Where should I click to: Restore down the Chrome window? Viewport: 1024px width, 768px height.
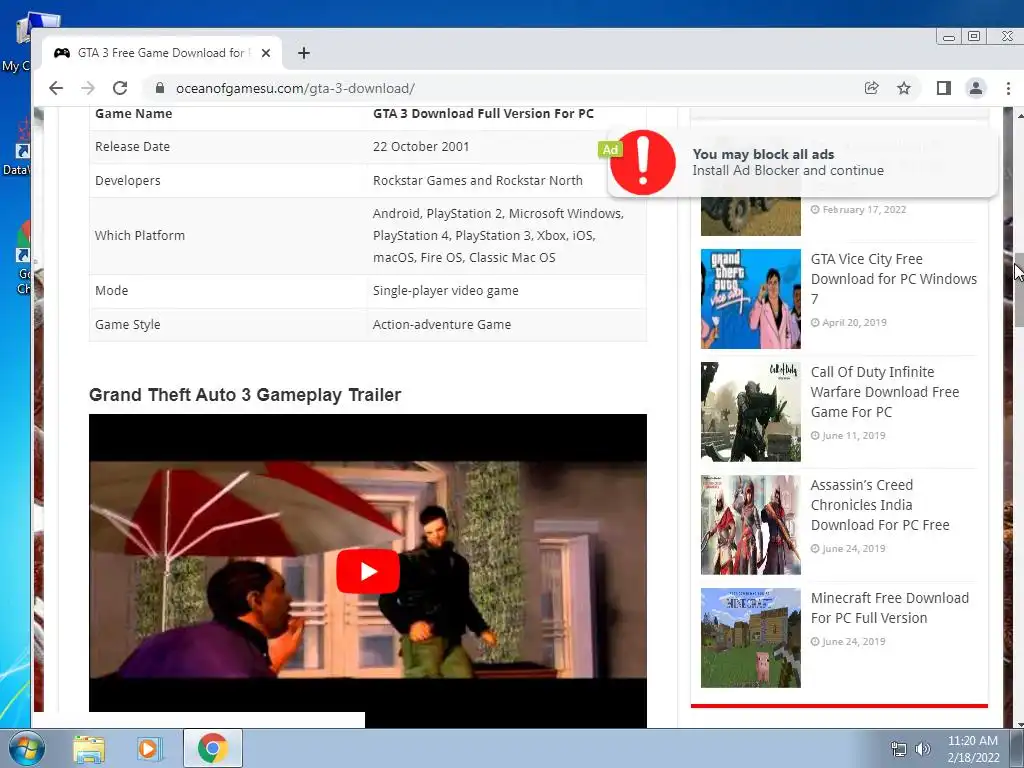[974, 37]
